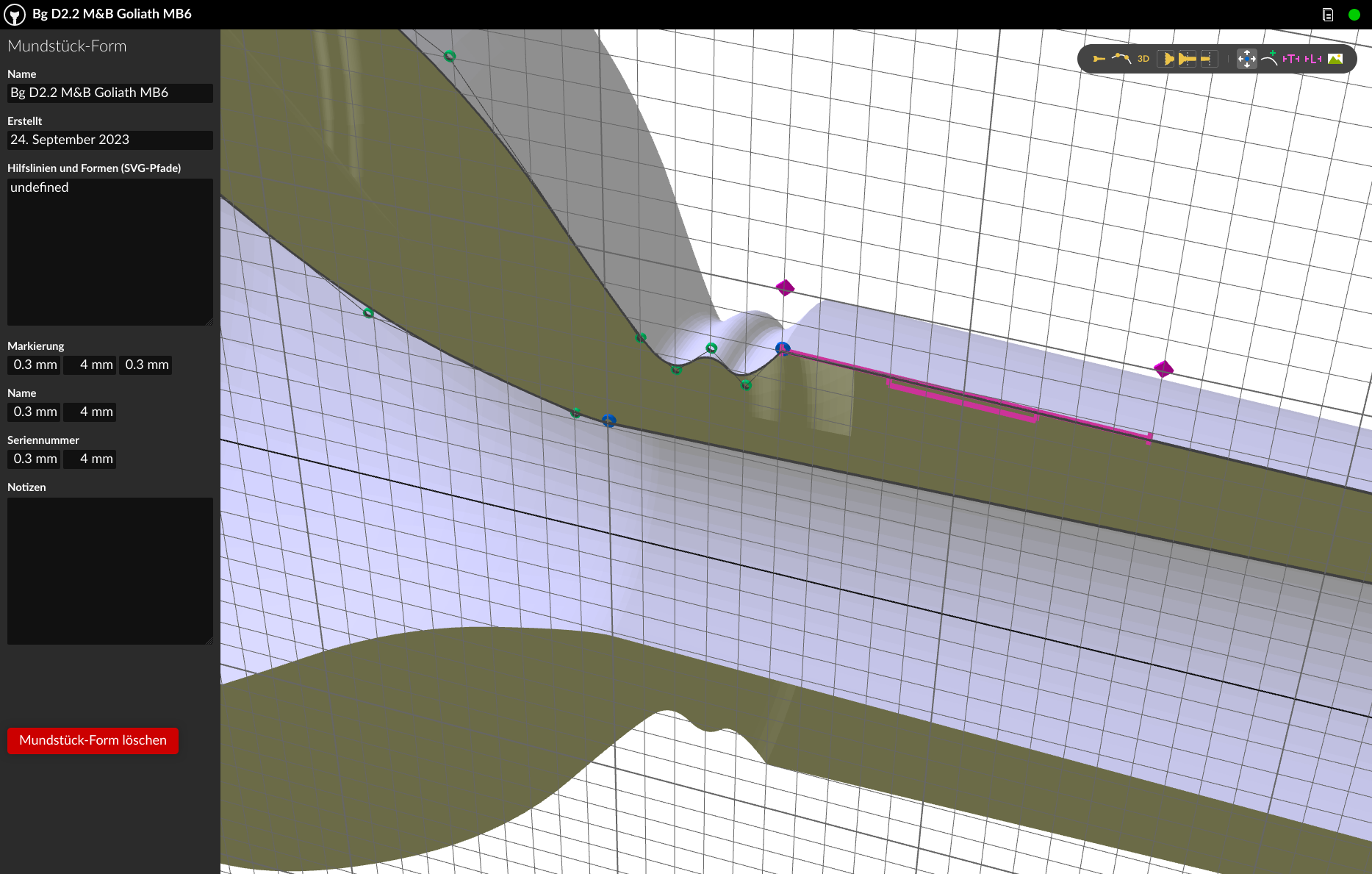Viewport: 1372px width, 874px height.
Task: Show only the mouthpiece cup section
Action: [1167, 59]
